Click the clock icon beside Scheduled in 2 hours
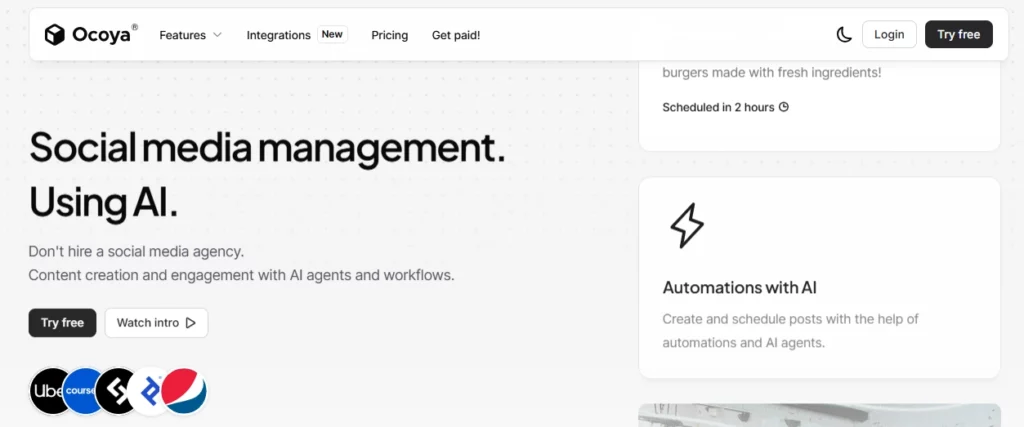This screenshot has height=427, width=1024. point(784,107)
